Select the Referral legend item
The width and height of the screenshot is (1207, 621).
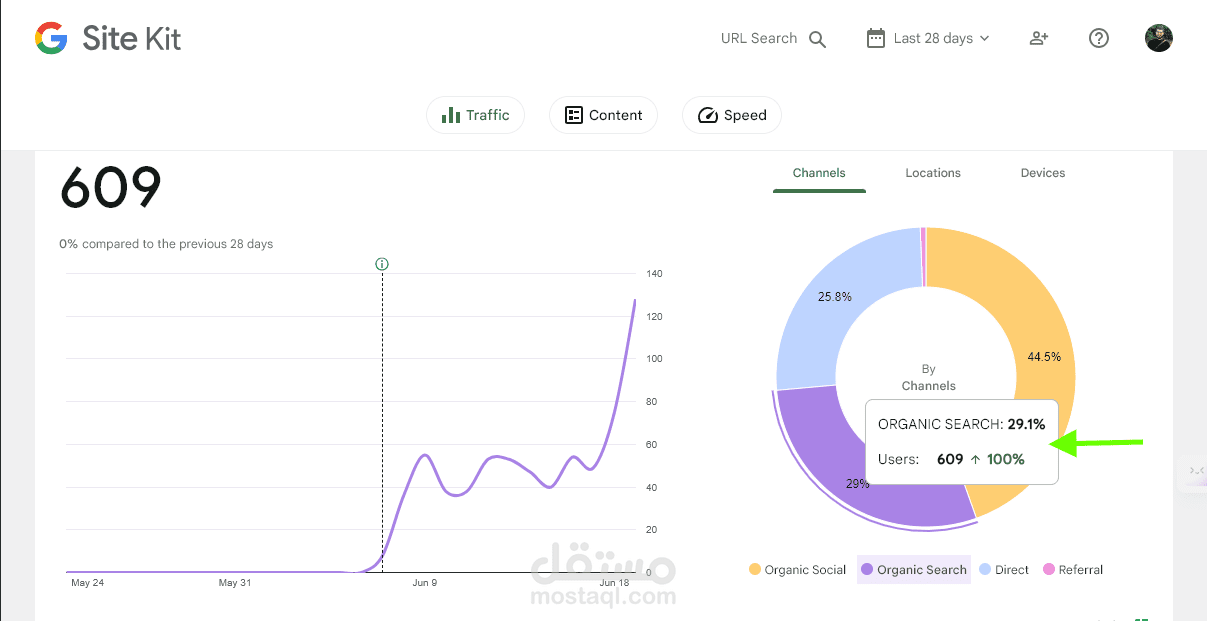tap(1073, 570)
